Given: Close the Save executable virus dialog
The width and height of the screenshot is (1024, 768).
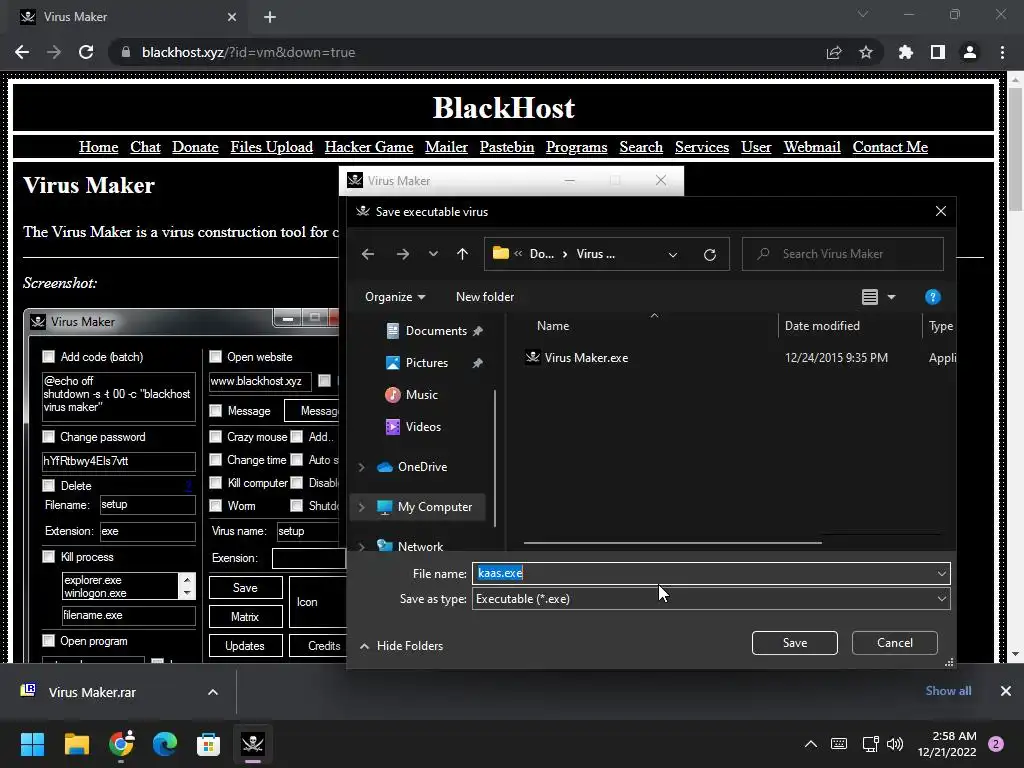Looking at the screenshot, I should click(940, 211).
